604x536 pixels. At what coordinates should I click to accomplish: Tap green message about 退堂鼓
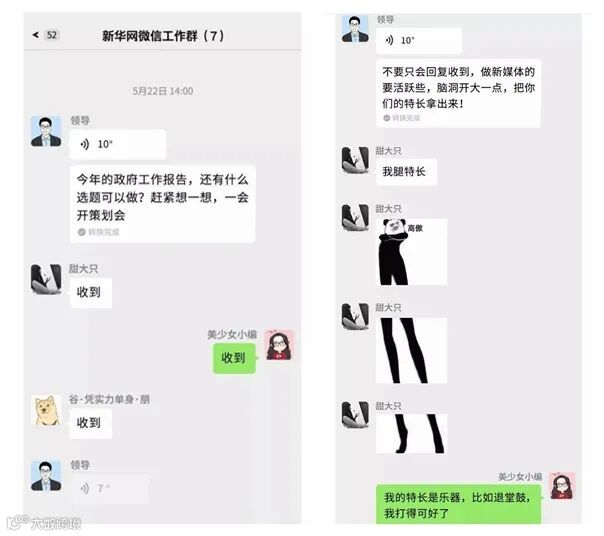coord(458,504)
